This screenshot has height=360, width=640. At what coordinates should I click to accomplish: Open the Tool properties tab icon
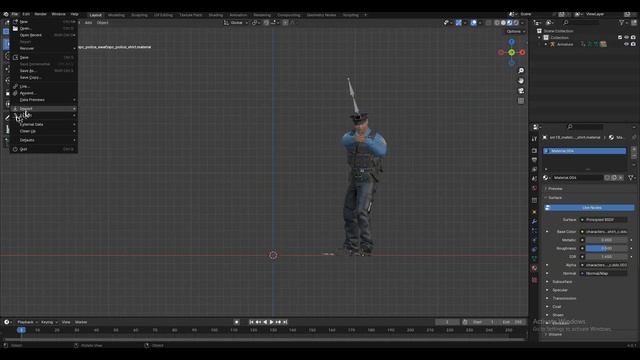[x=534, y=139]
